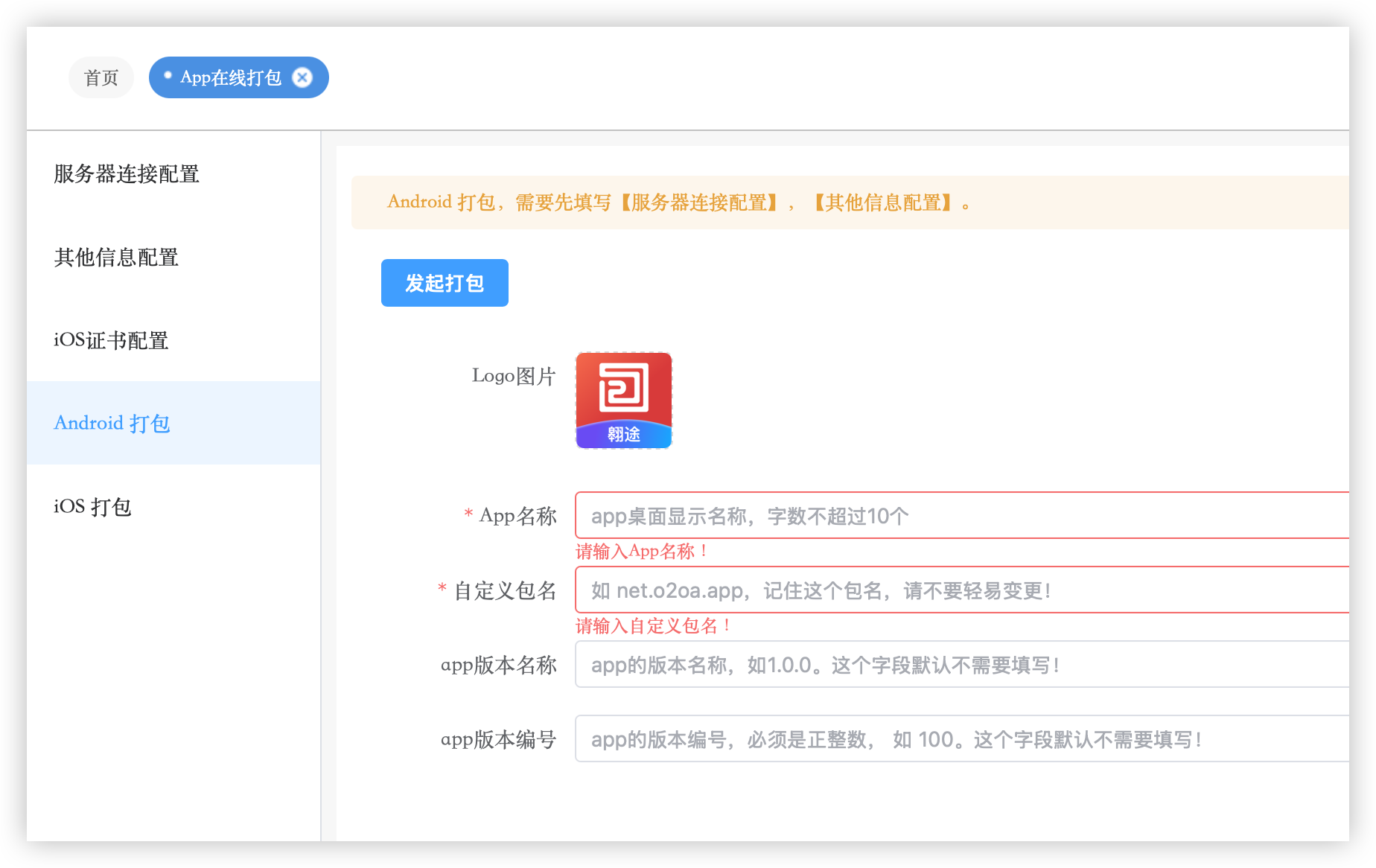Focus the App名称 input field
1376x868 pixels.
pyautogui.click(x=961, y=515)
